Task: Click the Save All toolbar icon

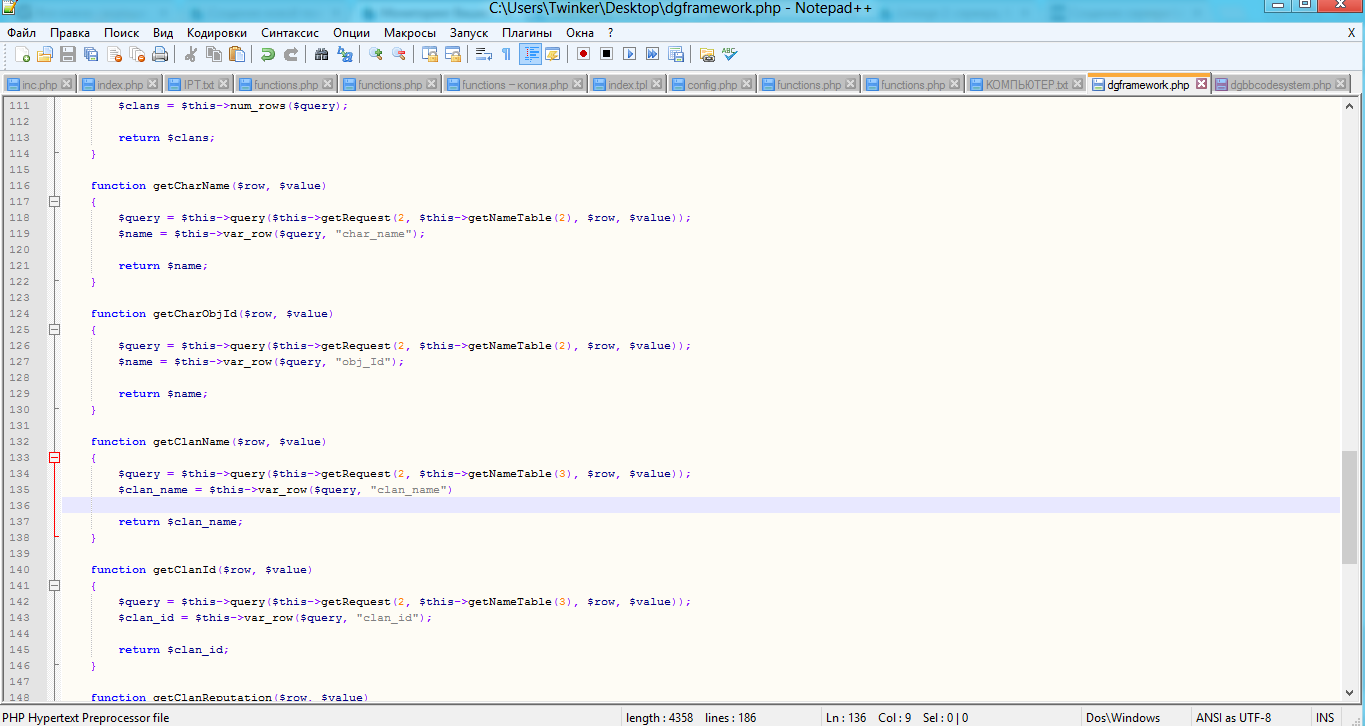Action: pyautogui.click(x=92, y=54)
